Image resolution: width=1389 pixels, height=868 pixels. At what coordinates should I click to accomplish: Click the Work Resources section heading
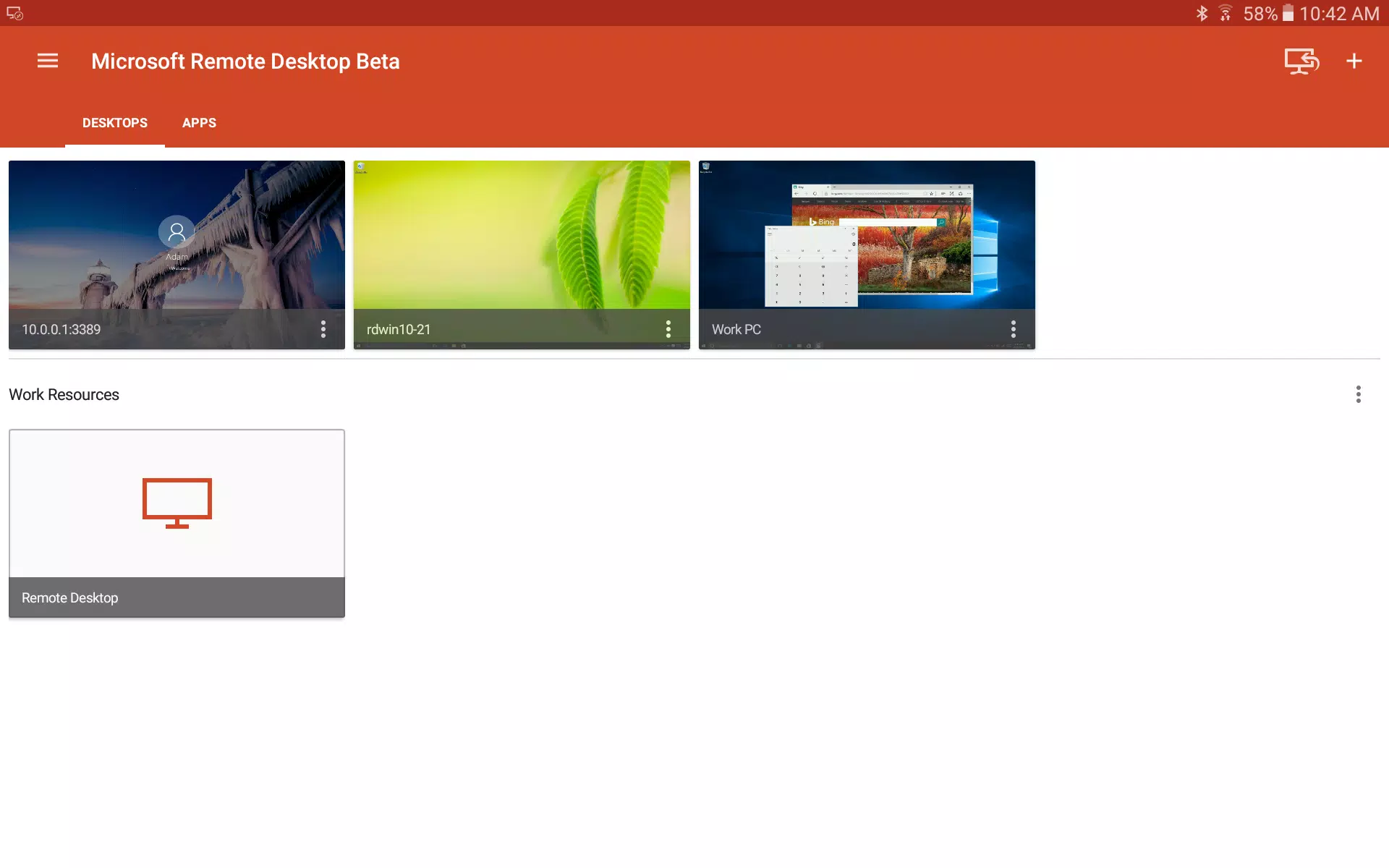coord(64,395)
